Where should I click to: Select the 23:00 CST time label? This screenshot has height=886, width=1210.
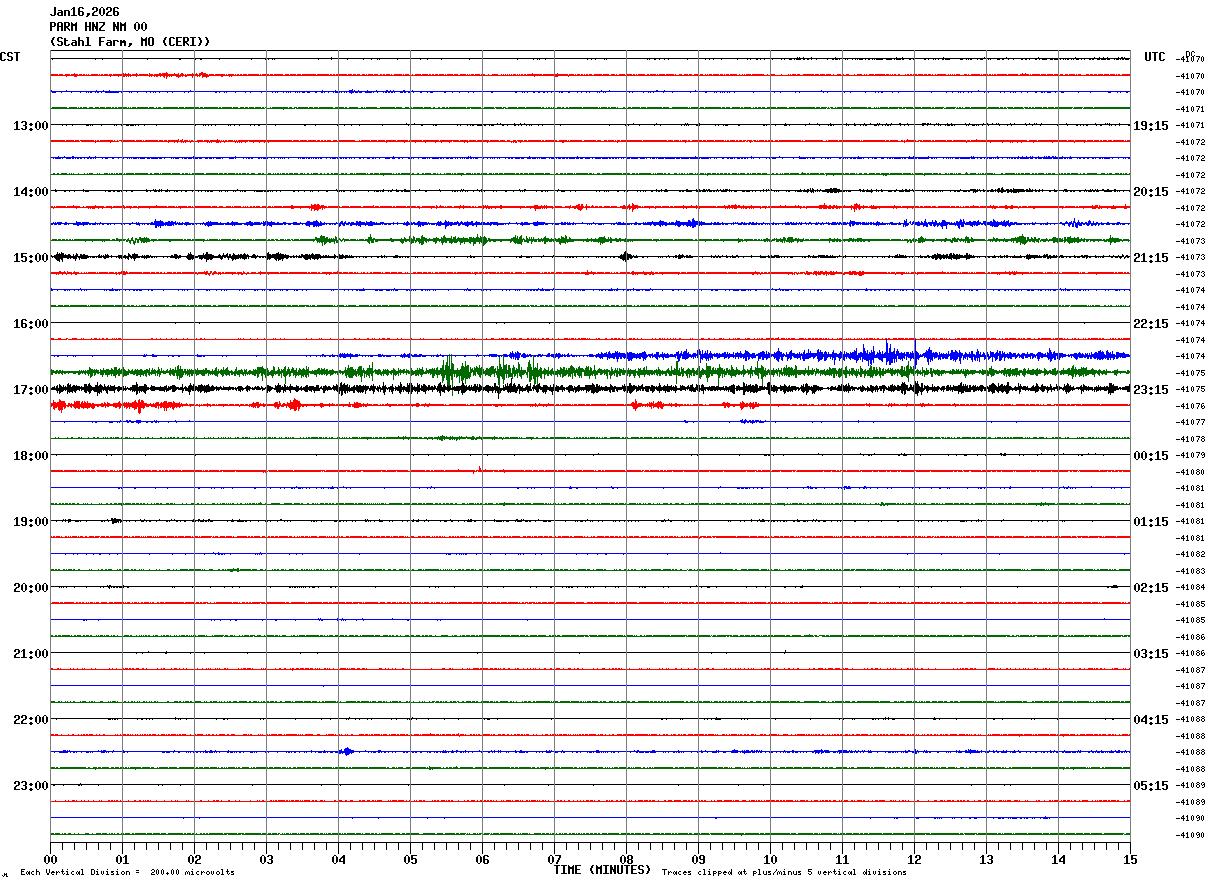[x=30, y=786]
